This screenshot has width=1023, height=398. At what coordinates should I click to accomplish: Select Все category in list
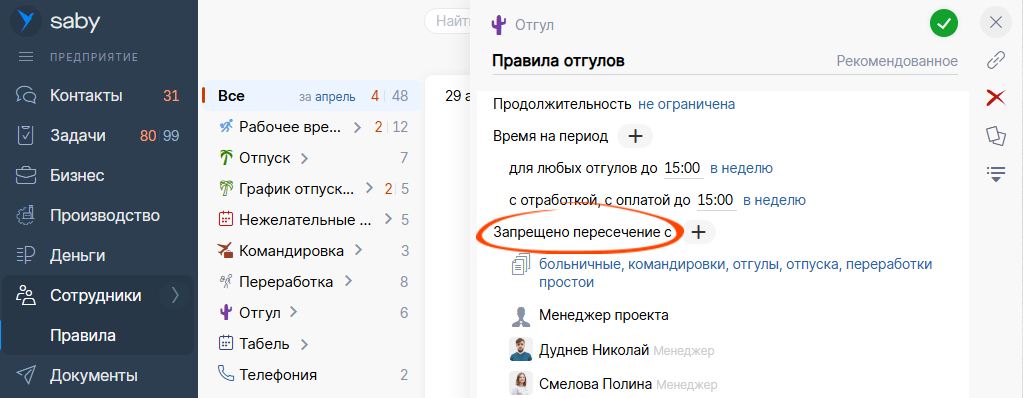[312, 96]
